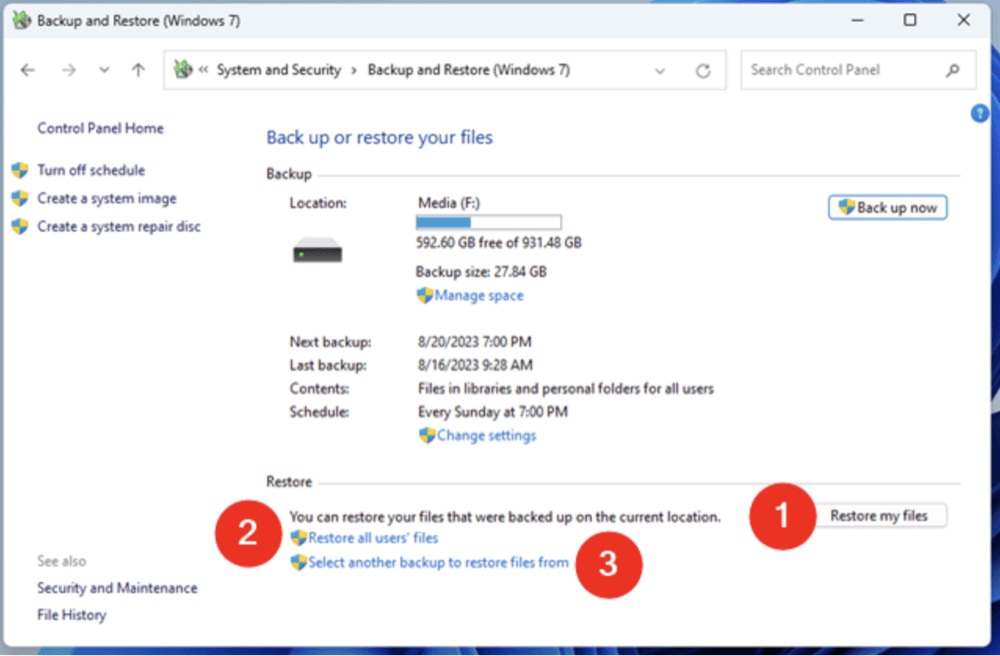Click the drive capacity usage bar
This screenshot has width=1000, height=656.
point(488,221)
